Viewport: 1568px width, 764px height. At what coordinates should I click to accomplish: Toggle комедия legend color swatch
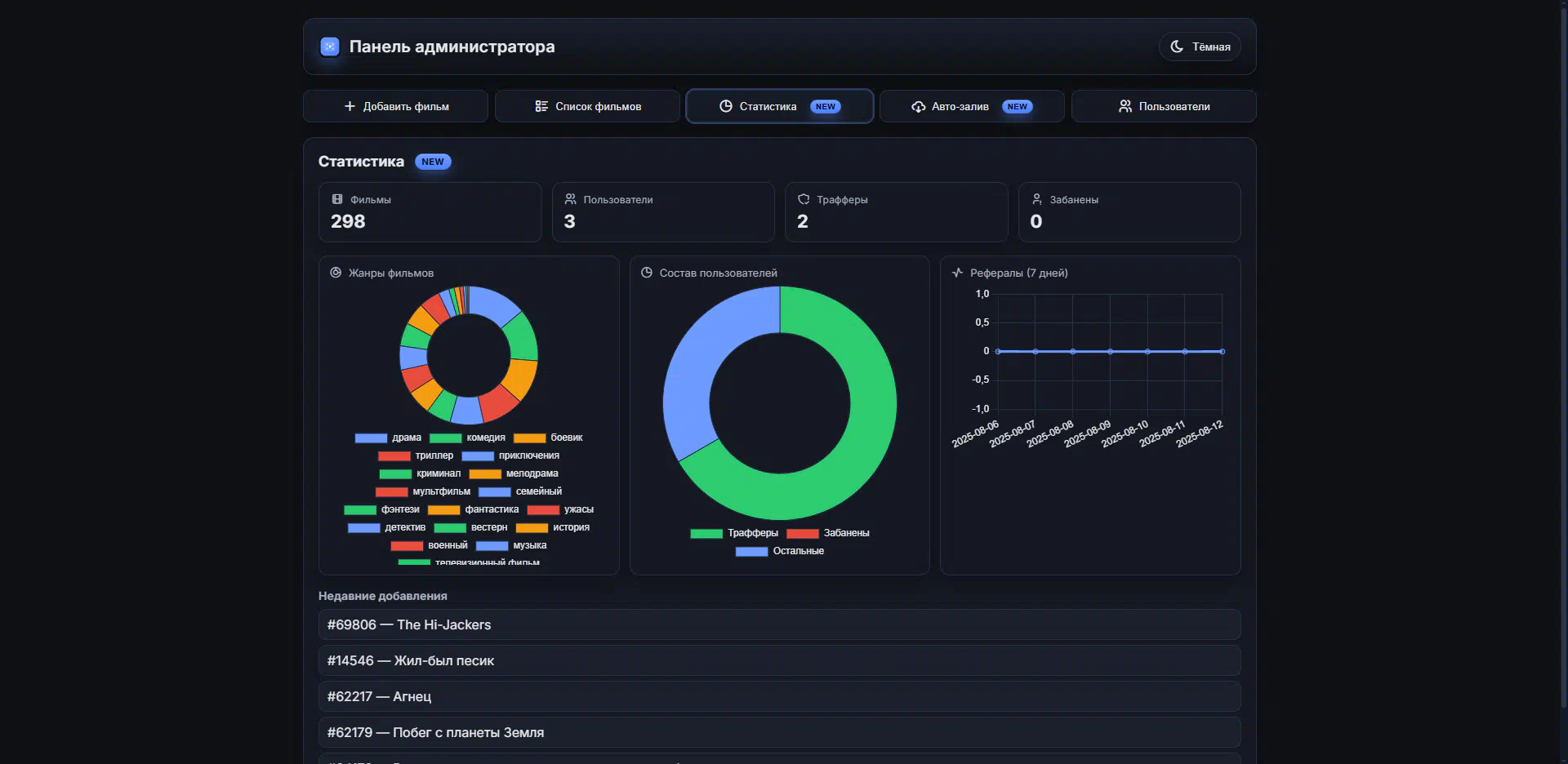446,438
